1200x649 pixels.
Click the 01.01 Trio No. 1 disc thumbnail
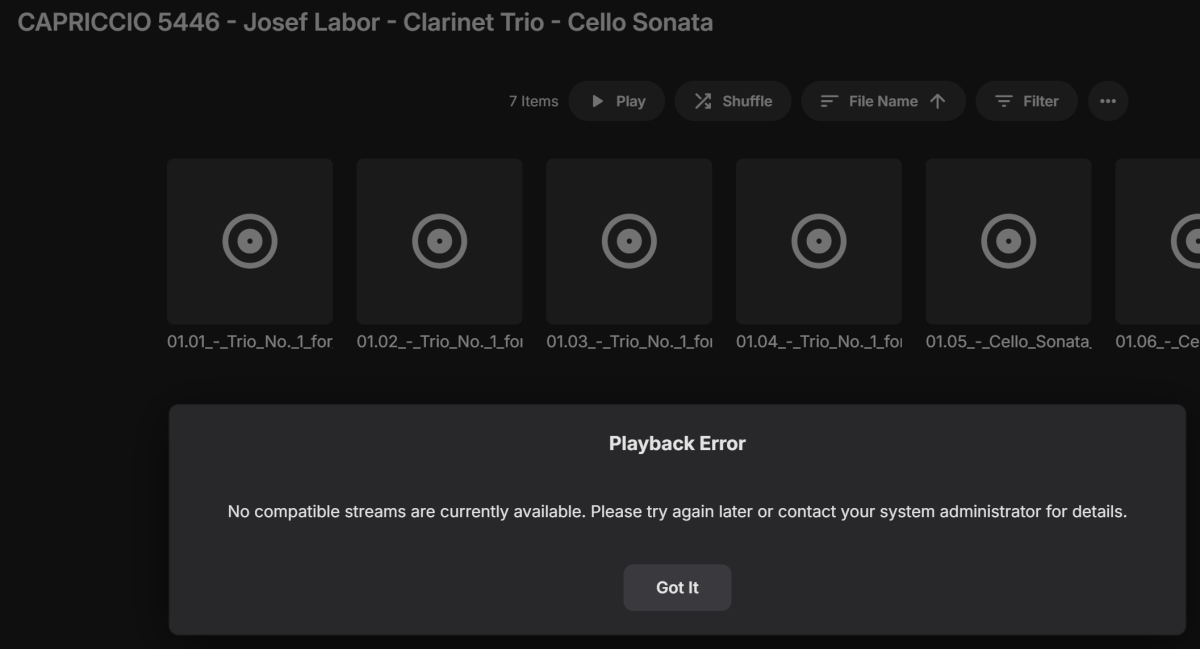pyautogui.click(x=249, y=241)
